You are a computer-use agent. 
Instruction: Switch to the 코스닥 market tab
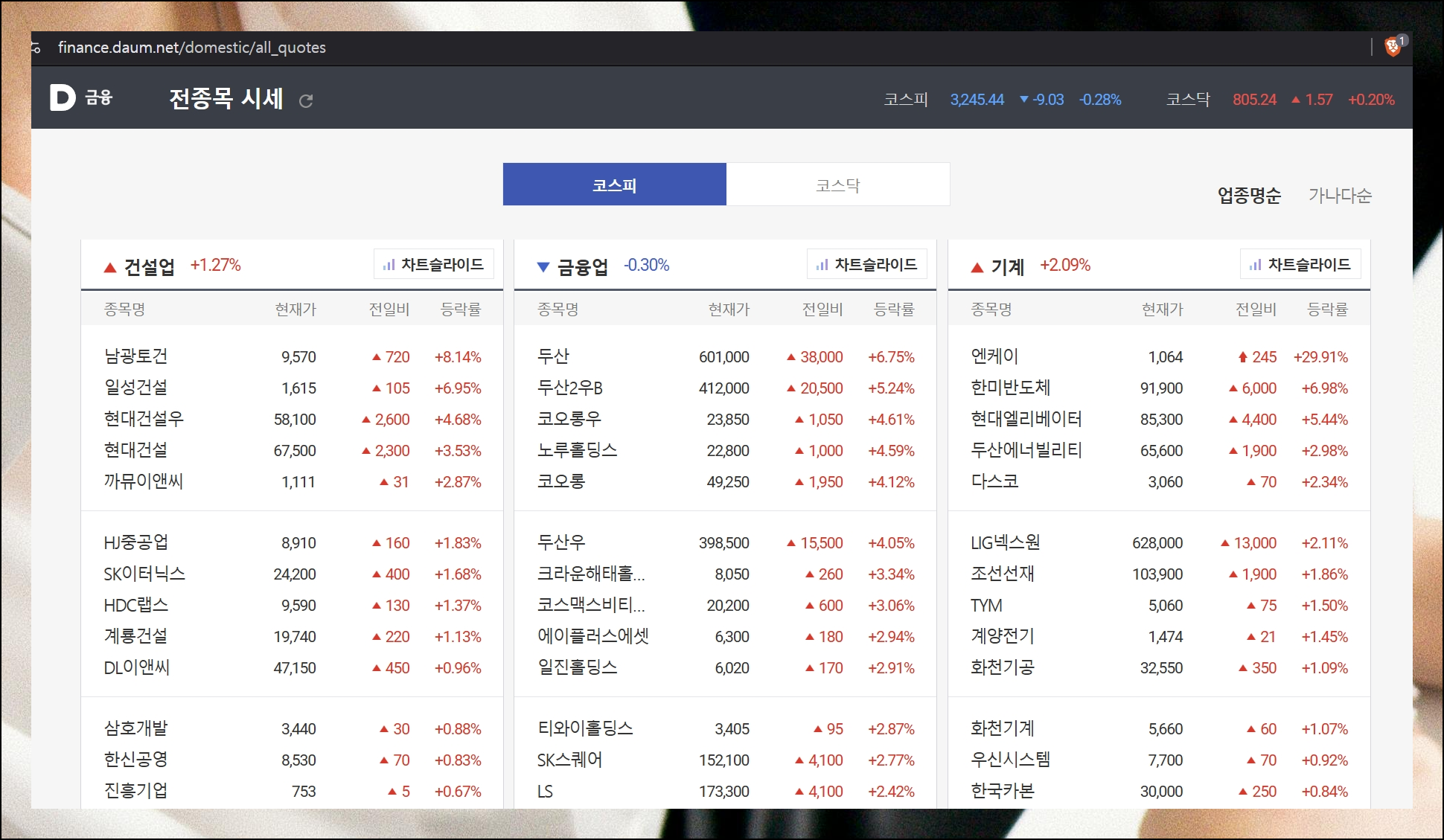[837, 185]
